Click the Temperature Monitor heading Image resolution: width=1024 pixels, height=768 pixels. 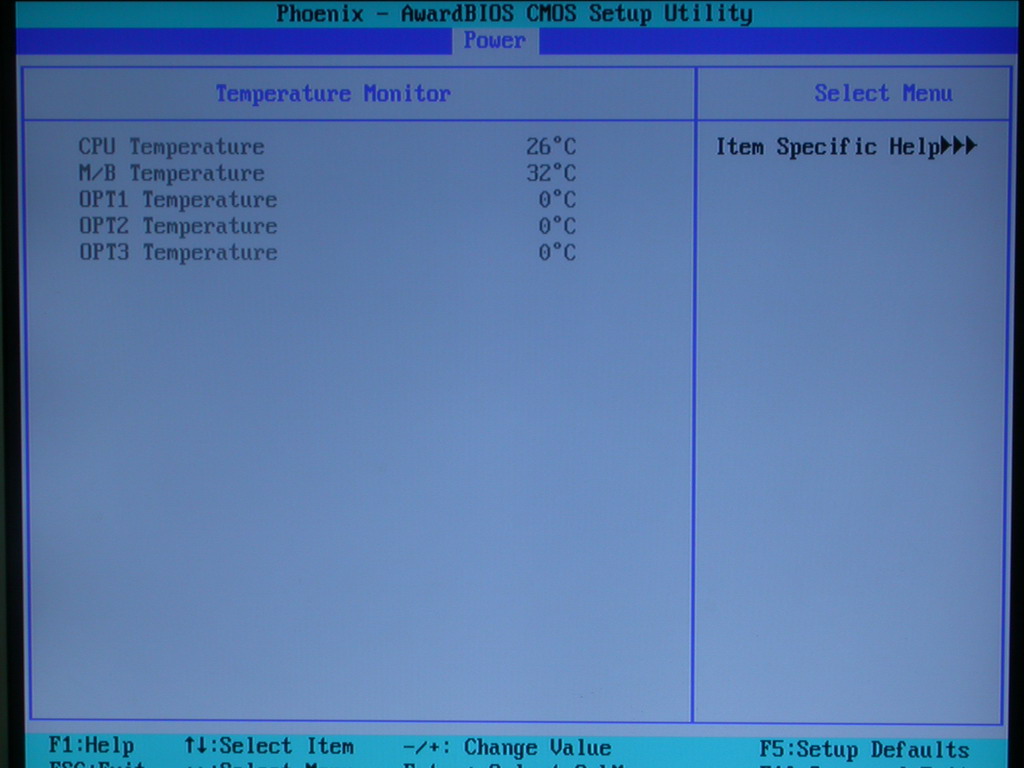coord(333,94)
